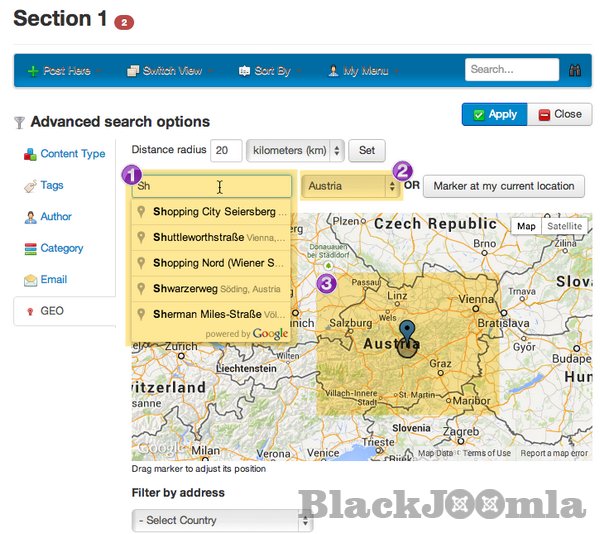Click the Author person icon

pyautogui.click(x=31, y=217)
